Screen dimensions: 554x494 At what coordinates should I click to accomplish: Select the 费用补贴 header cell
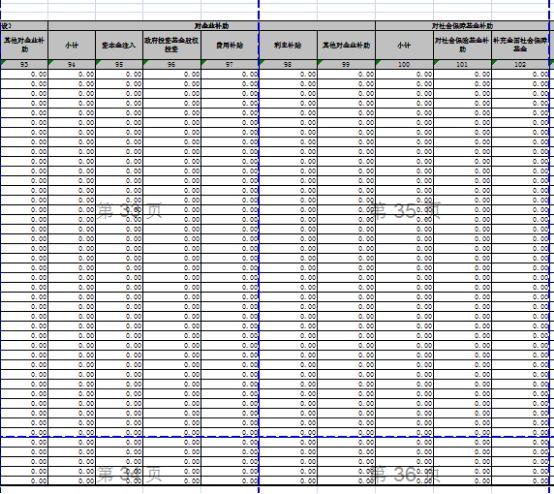tap(230, 45)
